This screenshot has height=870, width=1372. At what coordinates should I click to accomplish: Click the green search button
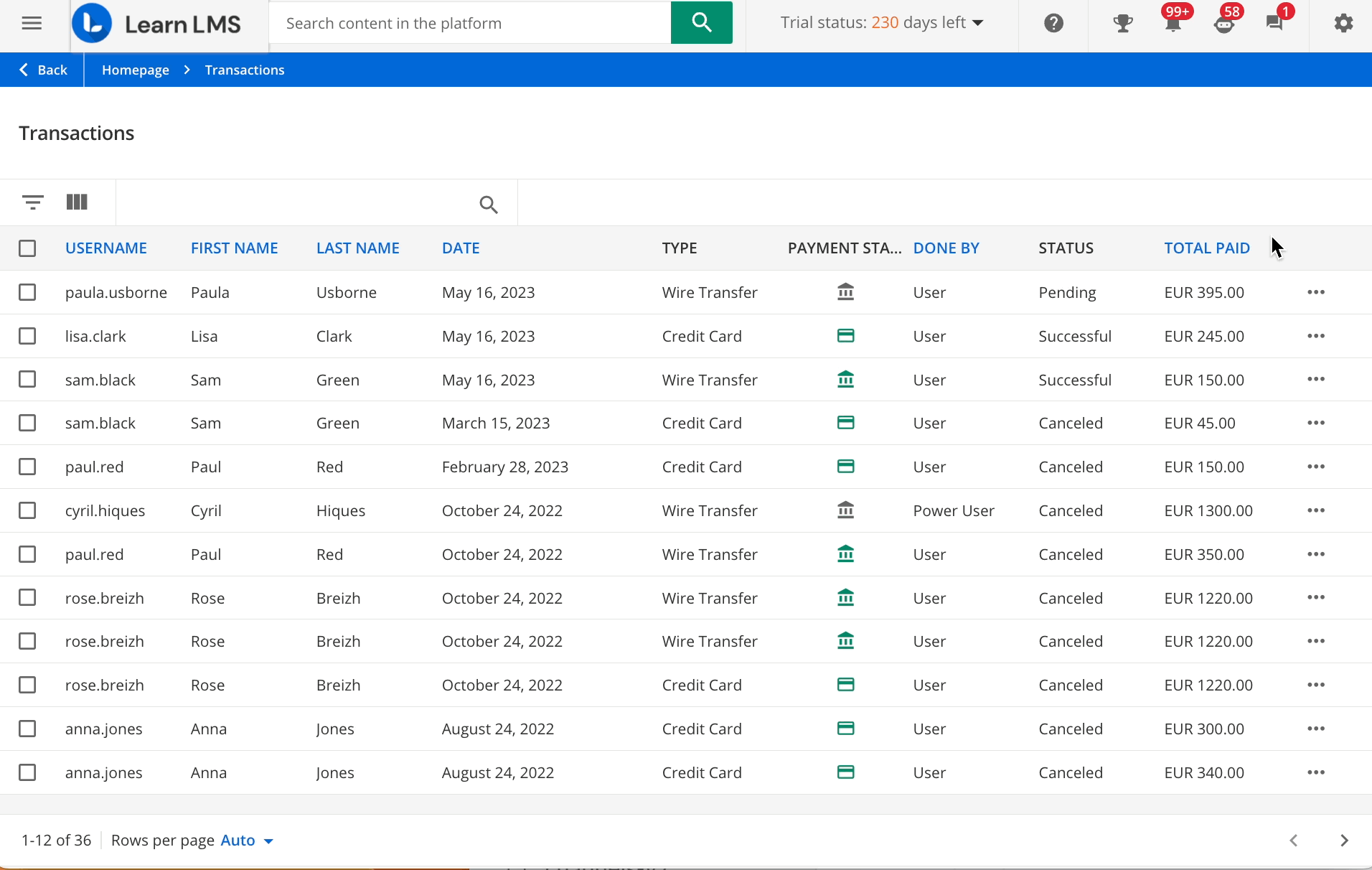tap(701, 22)
